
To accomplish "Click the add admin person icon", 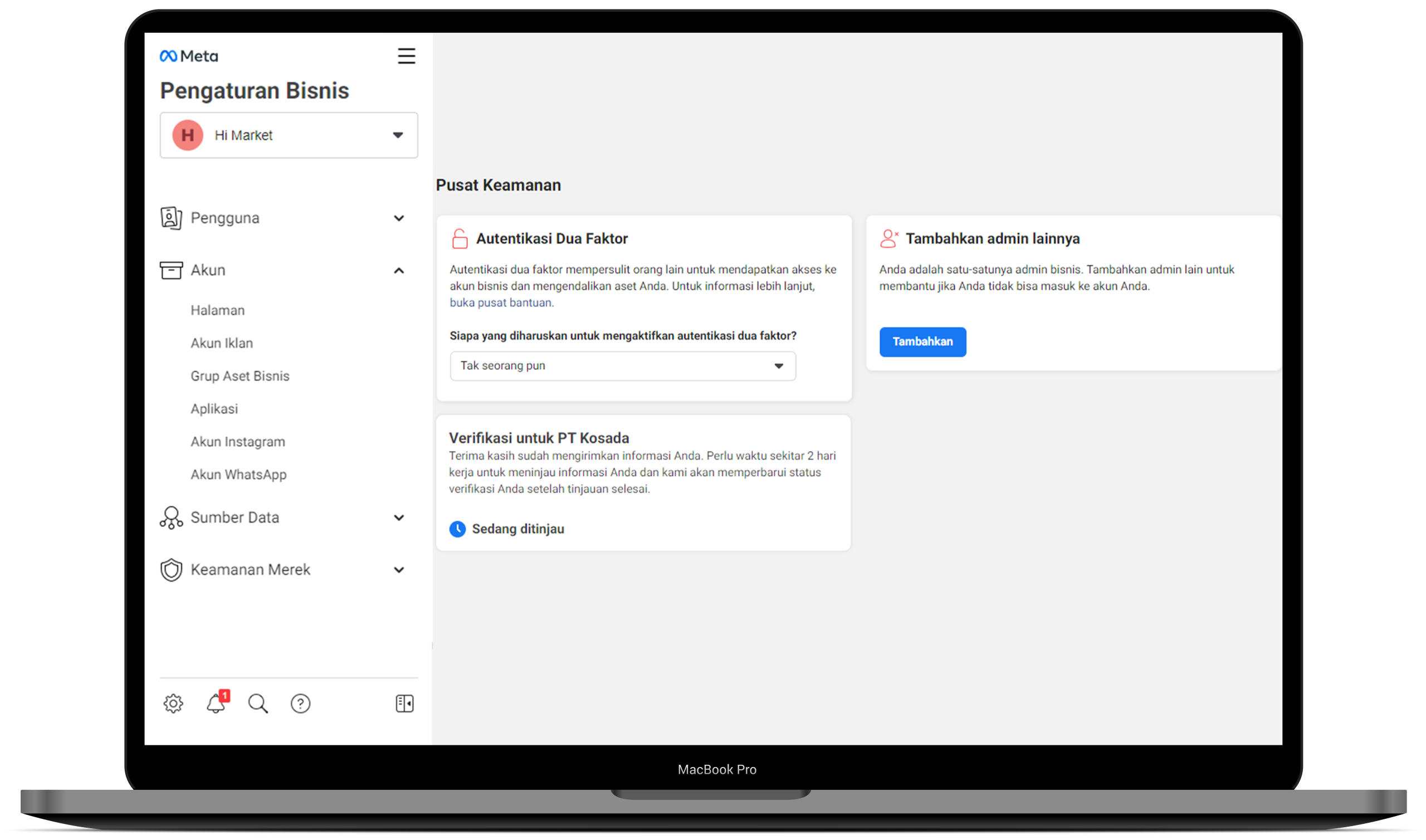I will tap(889, 238).
